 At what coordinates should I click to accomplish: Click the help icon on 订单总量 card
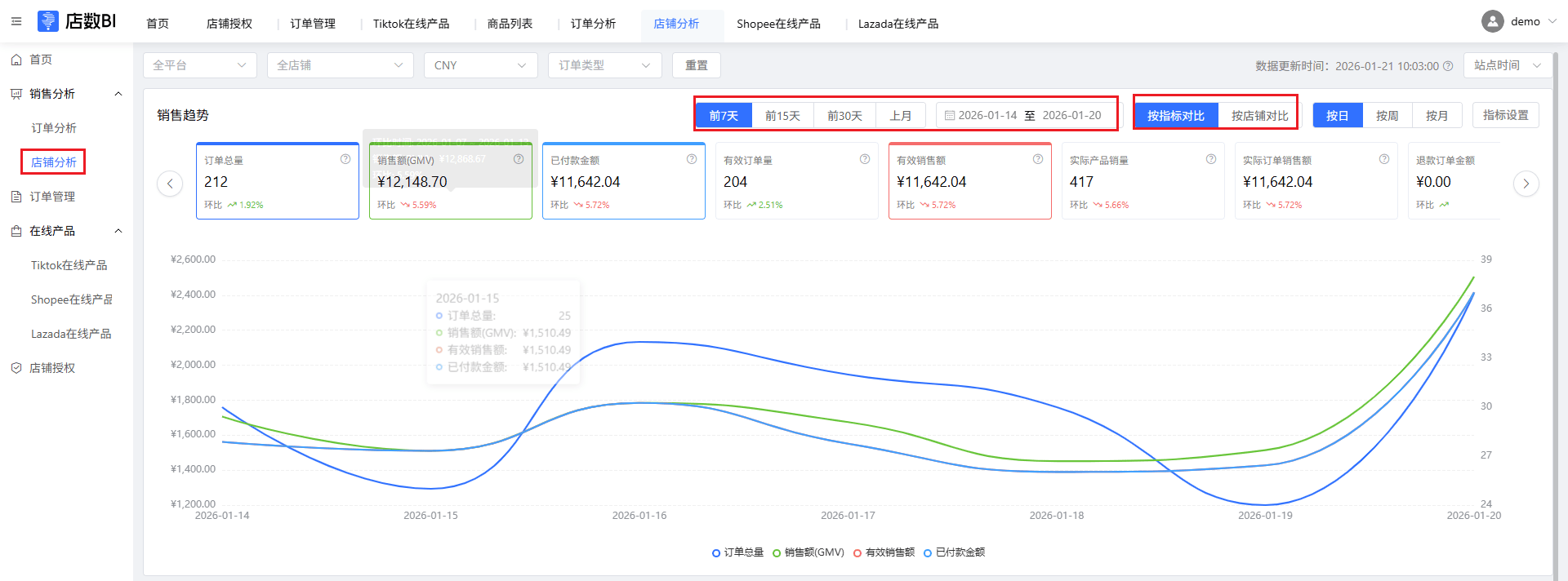345,159
